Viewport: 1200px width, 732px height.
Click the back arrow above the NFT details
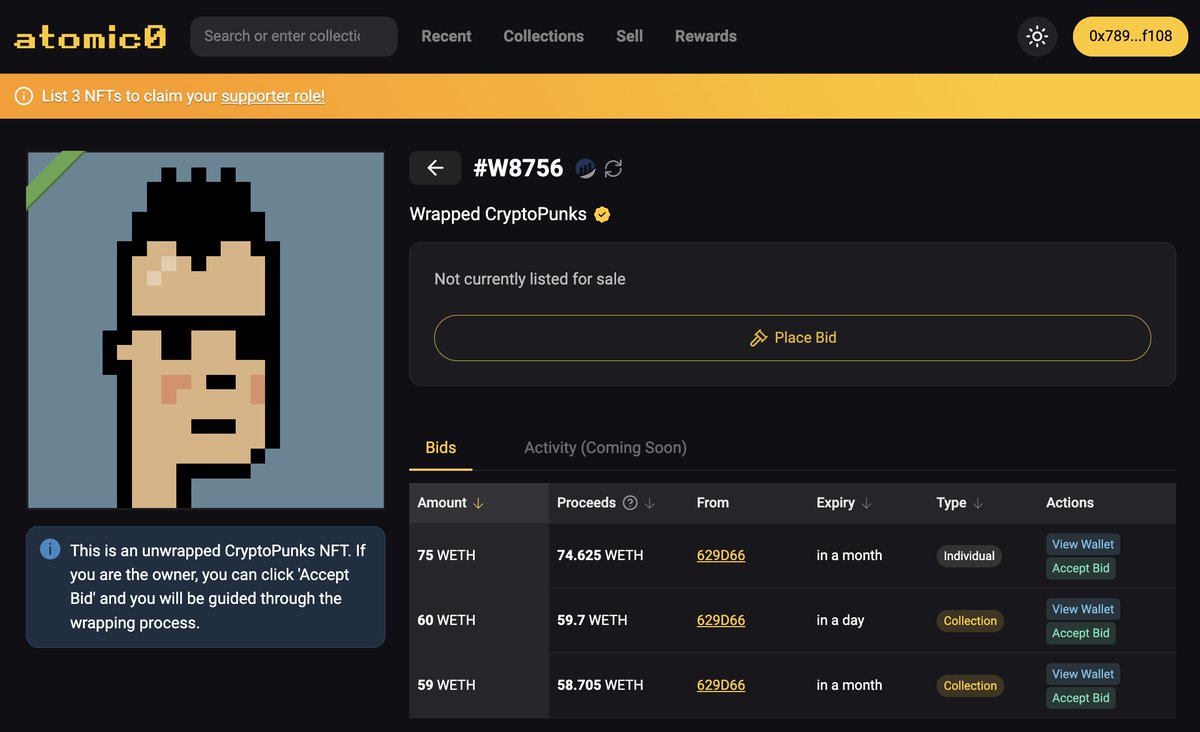tap(435, 167)
